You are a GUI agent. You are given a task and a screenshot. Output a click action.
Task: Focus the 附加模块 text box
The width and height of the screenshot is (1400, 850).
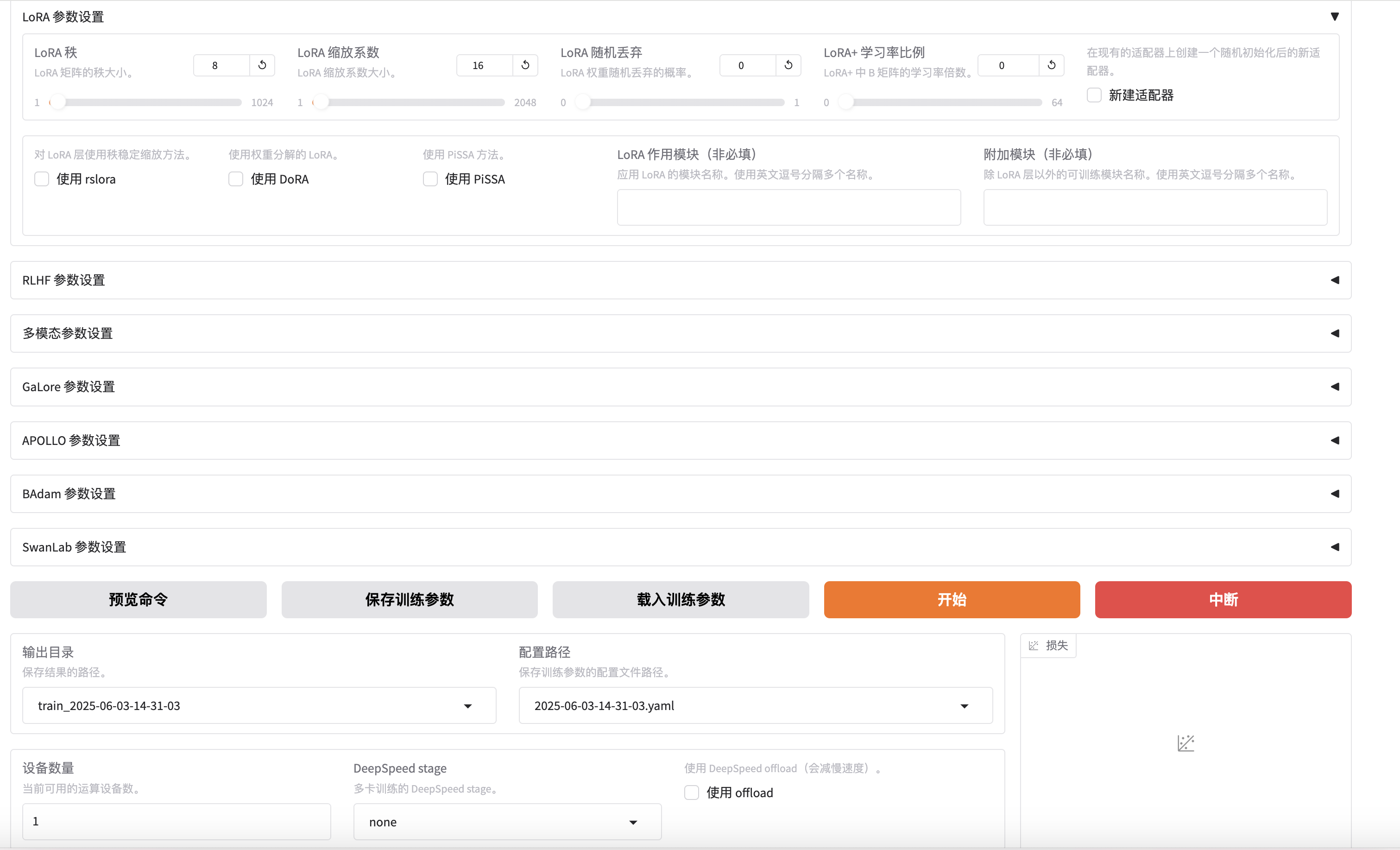click(x=1155, y=208)
